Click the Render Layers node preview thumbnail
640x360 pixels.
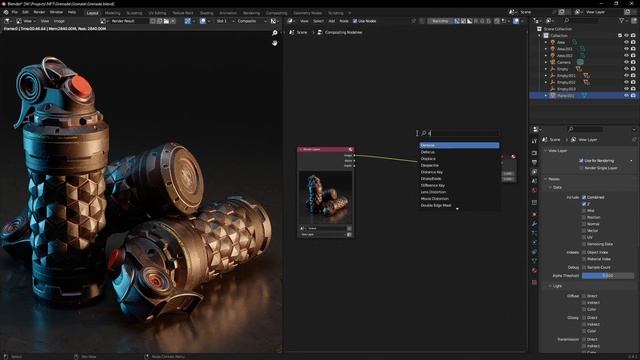tap(325, 197)
